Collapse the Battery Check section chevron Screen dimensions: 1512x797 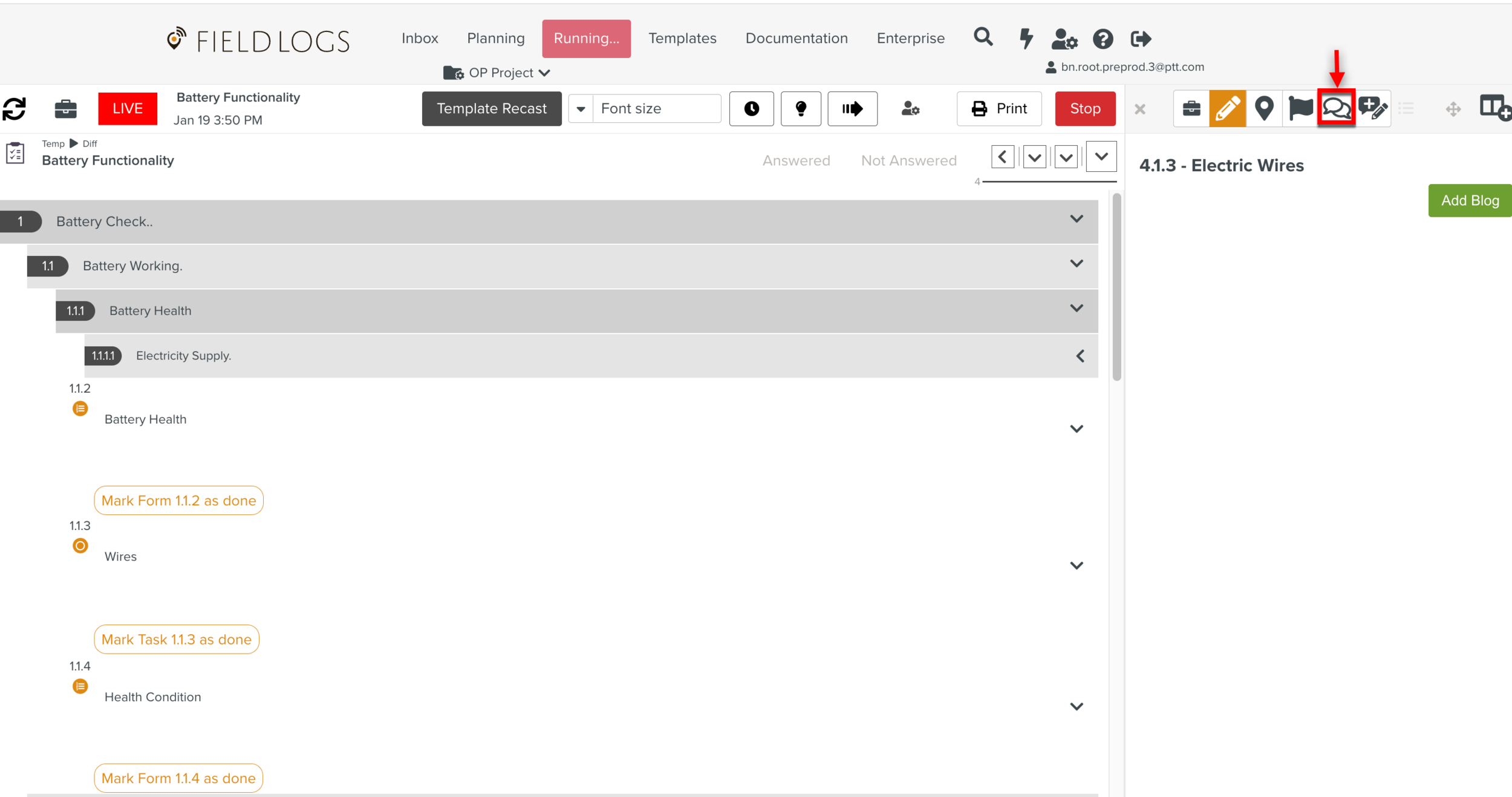(x=1076, y=219)
